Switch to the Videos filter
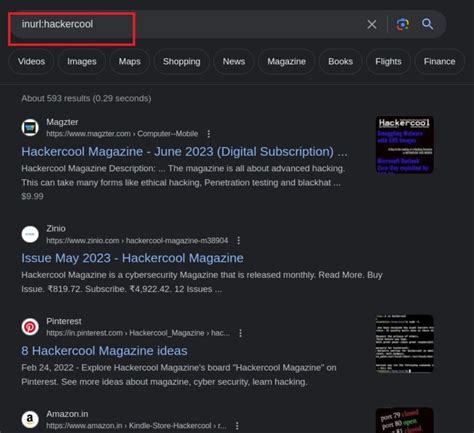Viewport: 474px width, 433px height. tap(31, 61)
